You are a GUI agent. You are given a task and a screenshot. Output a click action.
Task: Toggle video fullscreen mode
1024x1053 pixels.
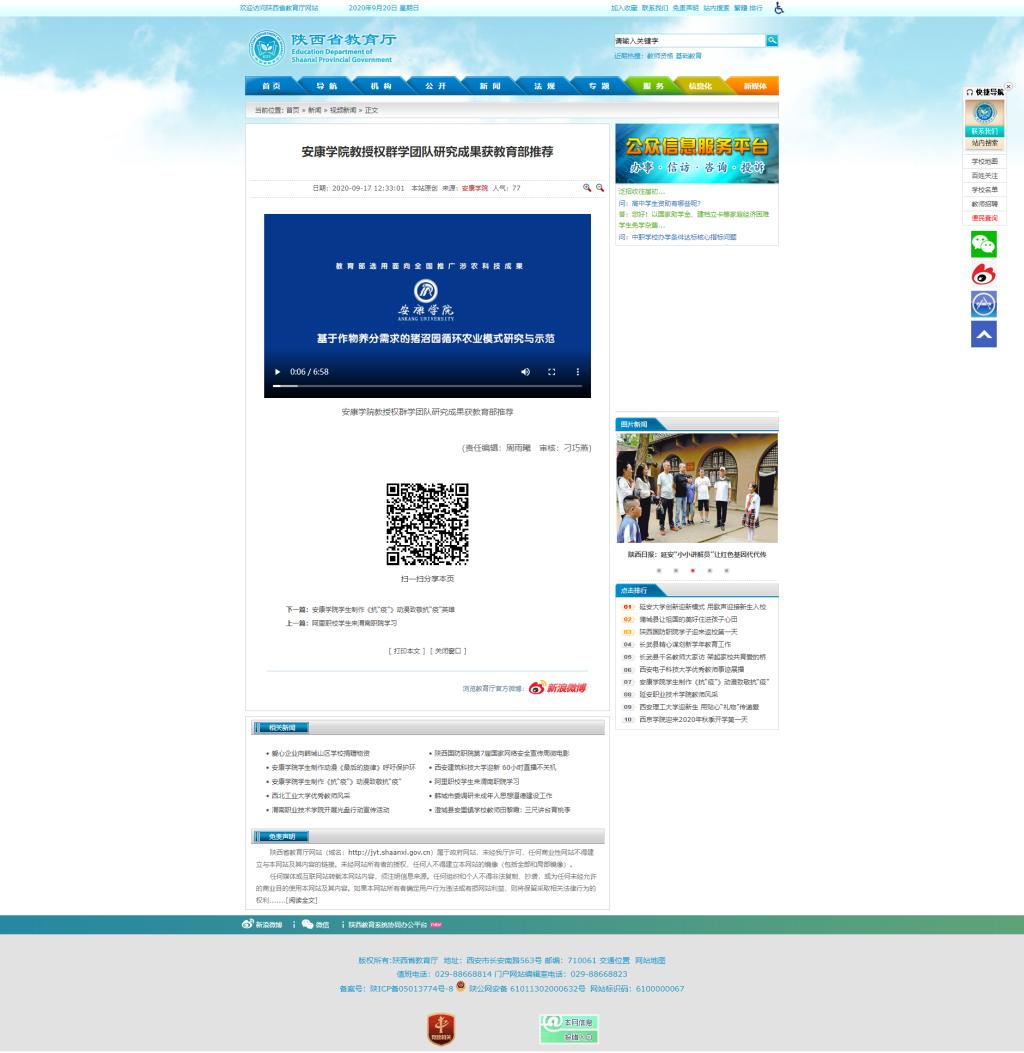[x=551, y=372]
